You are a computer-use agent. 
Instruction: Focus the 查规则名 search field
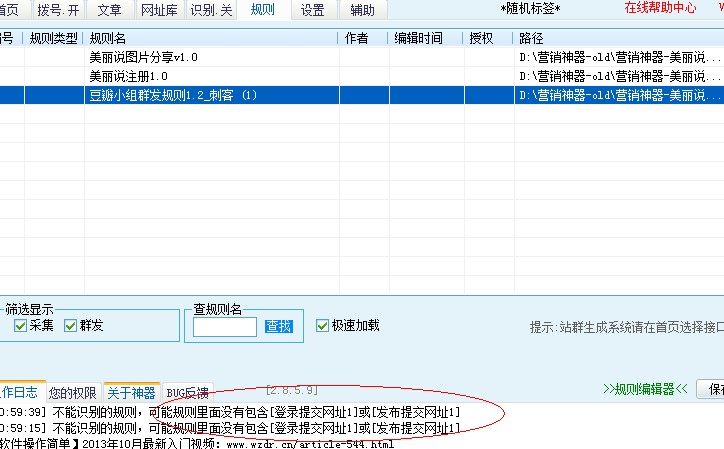pyautogui.click(x=225, y=327)
